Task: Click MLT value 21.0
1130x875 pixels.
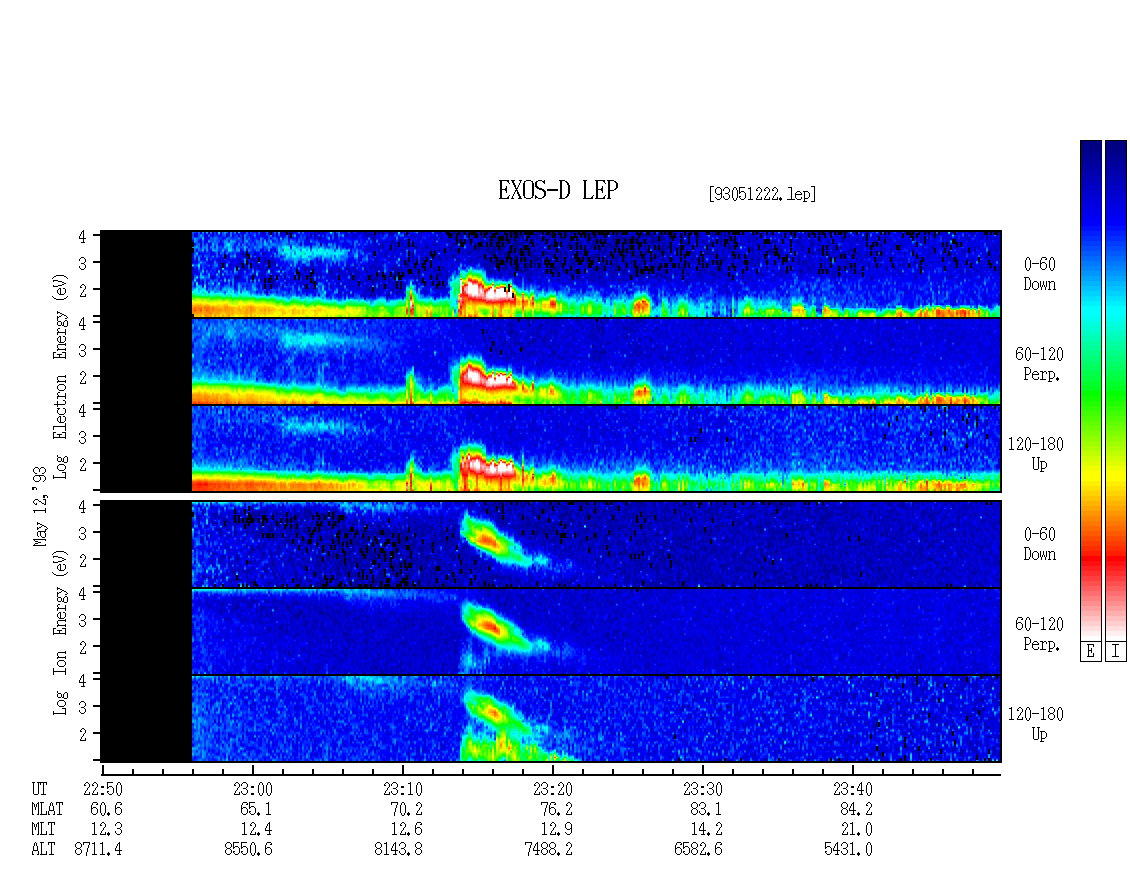Action: (x=856, y=830)
